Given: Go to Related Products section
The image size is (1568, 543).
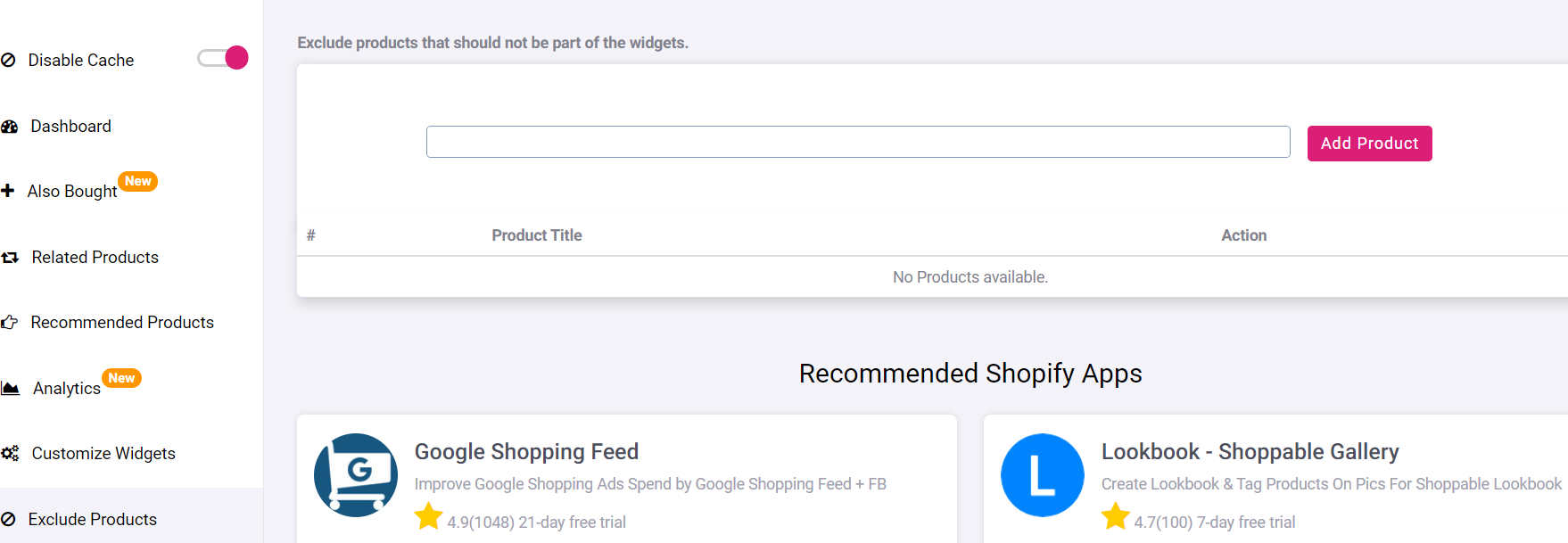Looking at the screenshot, I should [x=95, y=258].
